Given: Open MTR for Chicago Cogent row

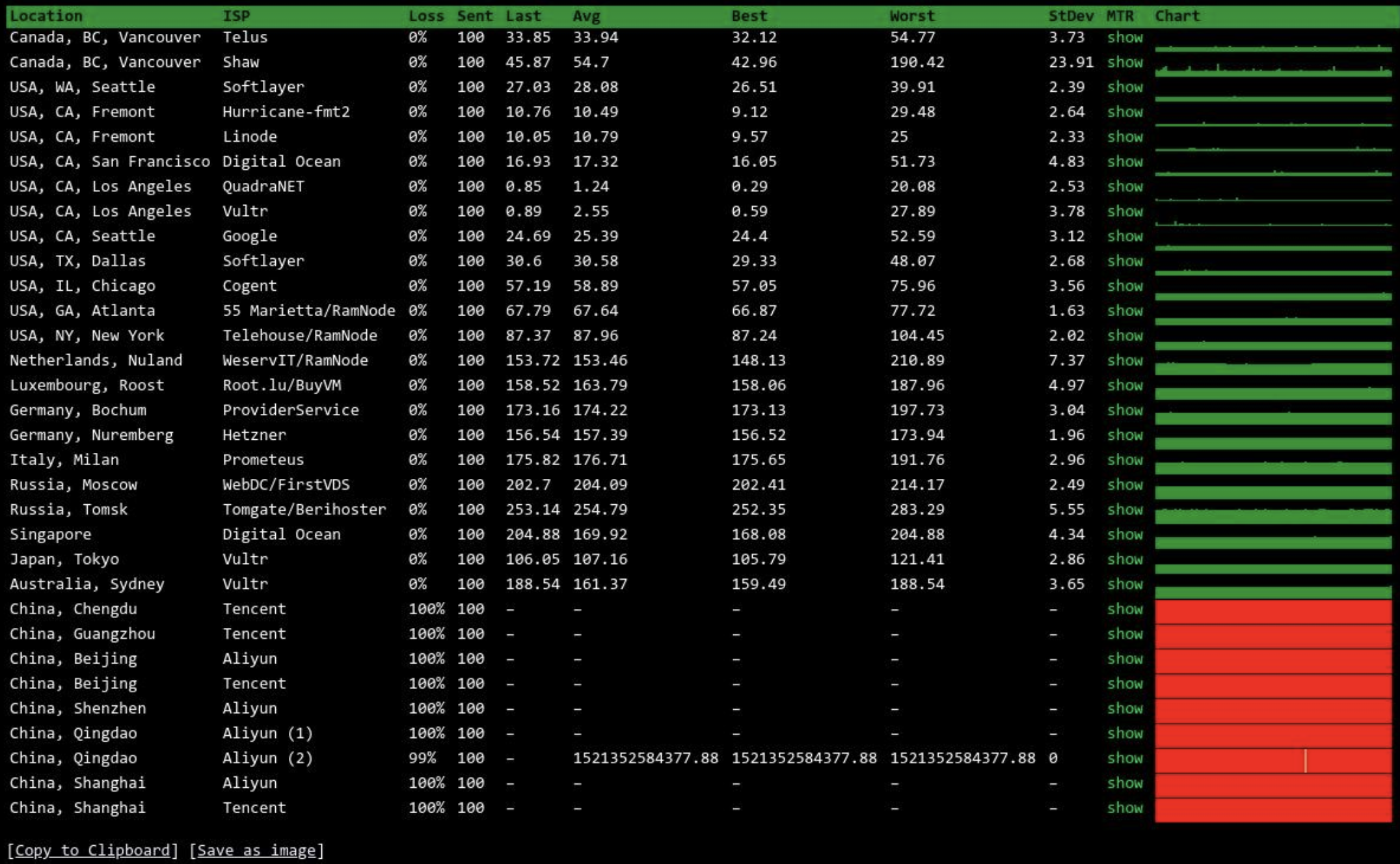Looking at the screenshot, I should tap(1125, 286).
